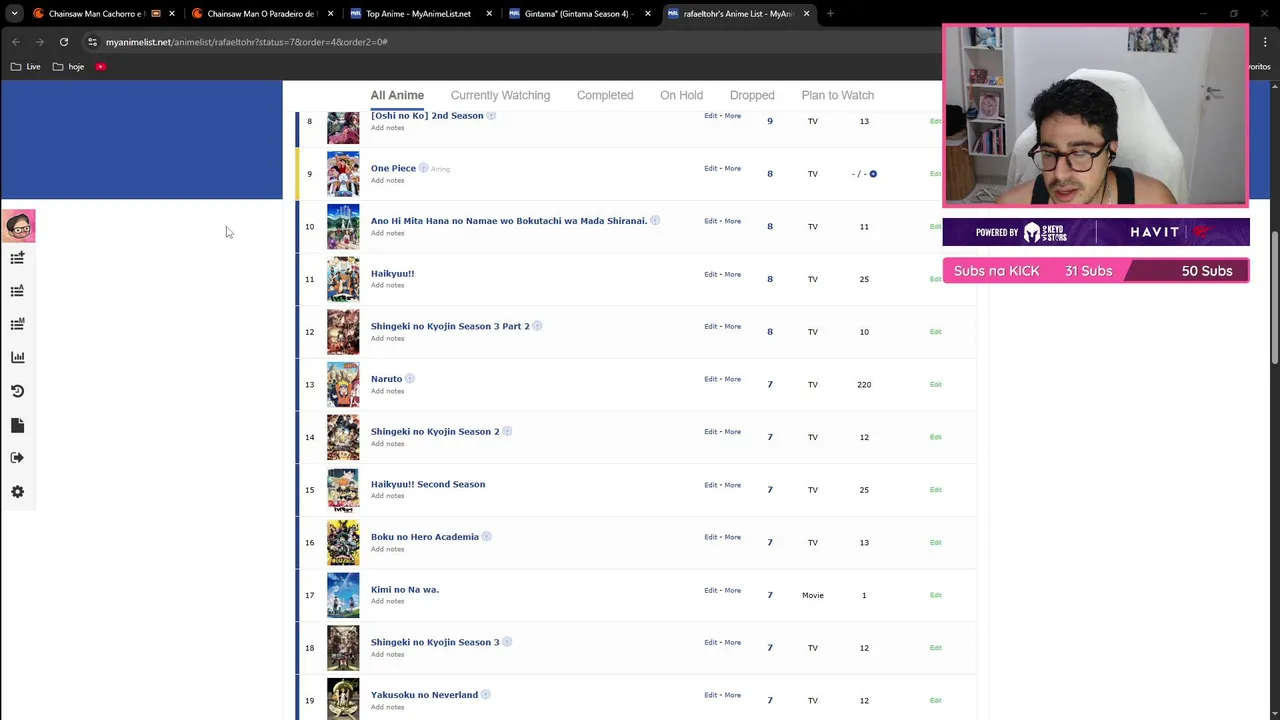The height and width of the screenshot is (720, 1280).
Task: Click score 8 on Ano Hi Mita Hana row
Action: [x=770, y=227]
